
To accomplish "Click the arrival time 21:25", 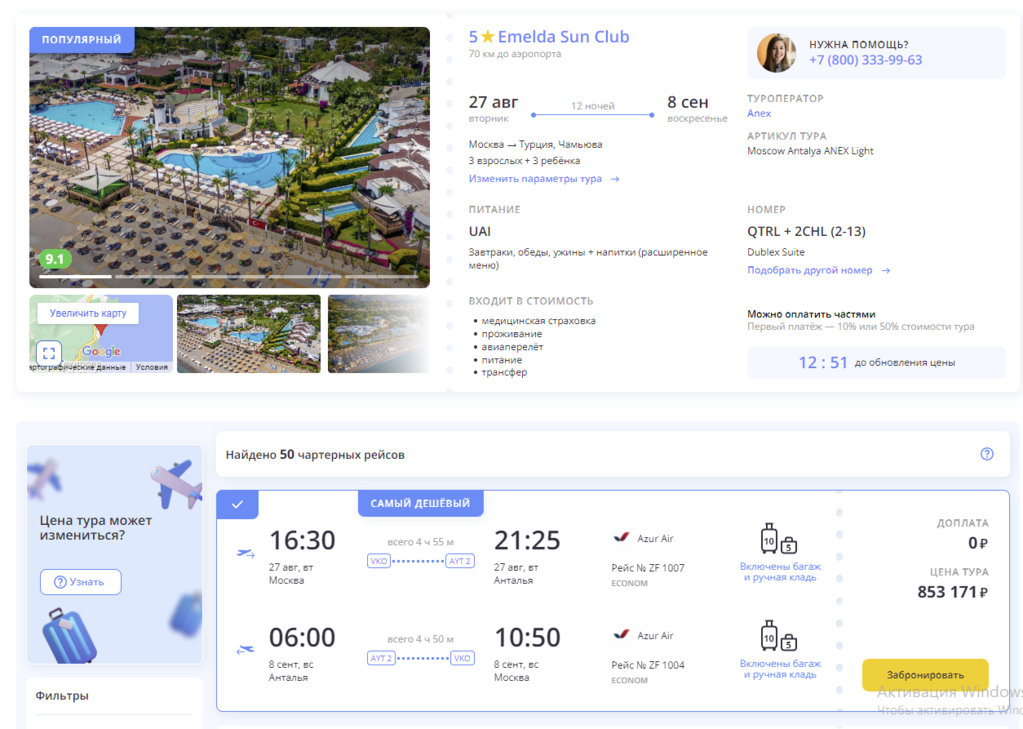I will coord(527,540).
